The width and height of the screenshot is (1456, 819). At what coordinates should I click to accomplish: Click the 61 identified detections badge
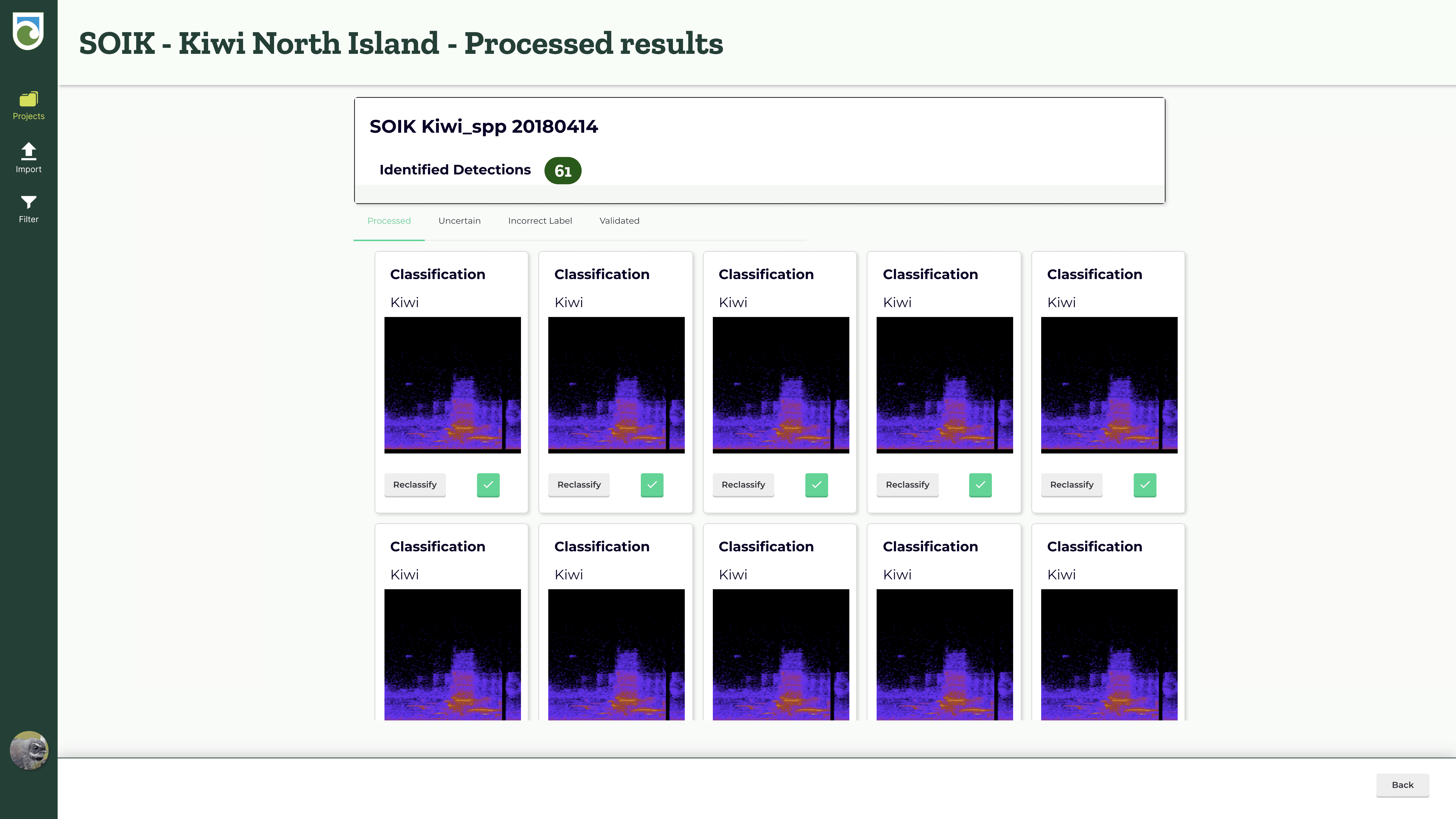tap(562, 171)
